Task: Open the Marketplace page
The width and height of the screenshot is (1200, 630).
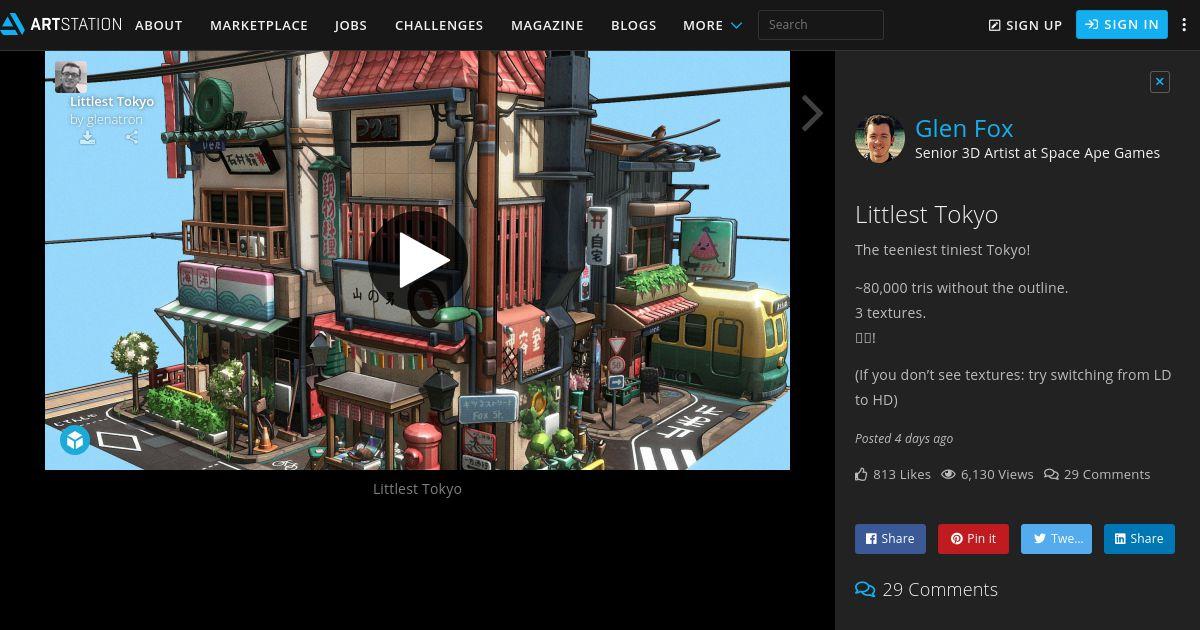Action: (x=259, y=25)
